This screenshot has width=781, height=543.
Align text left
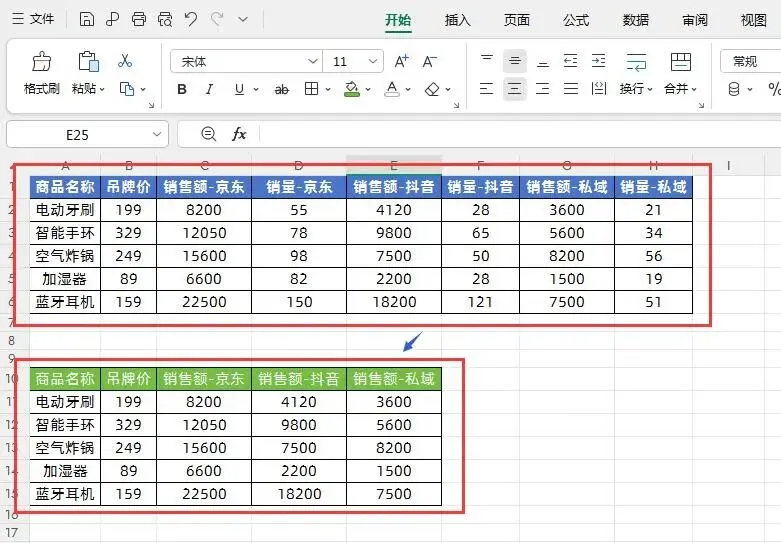(x=487, y=89)
